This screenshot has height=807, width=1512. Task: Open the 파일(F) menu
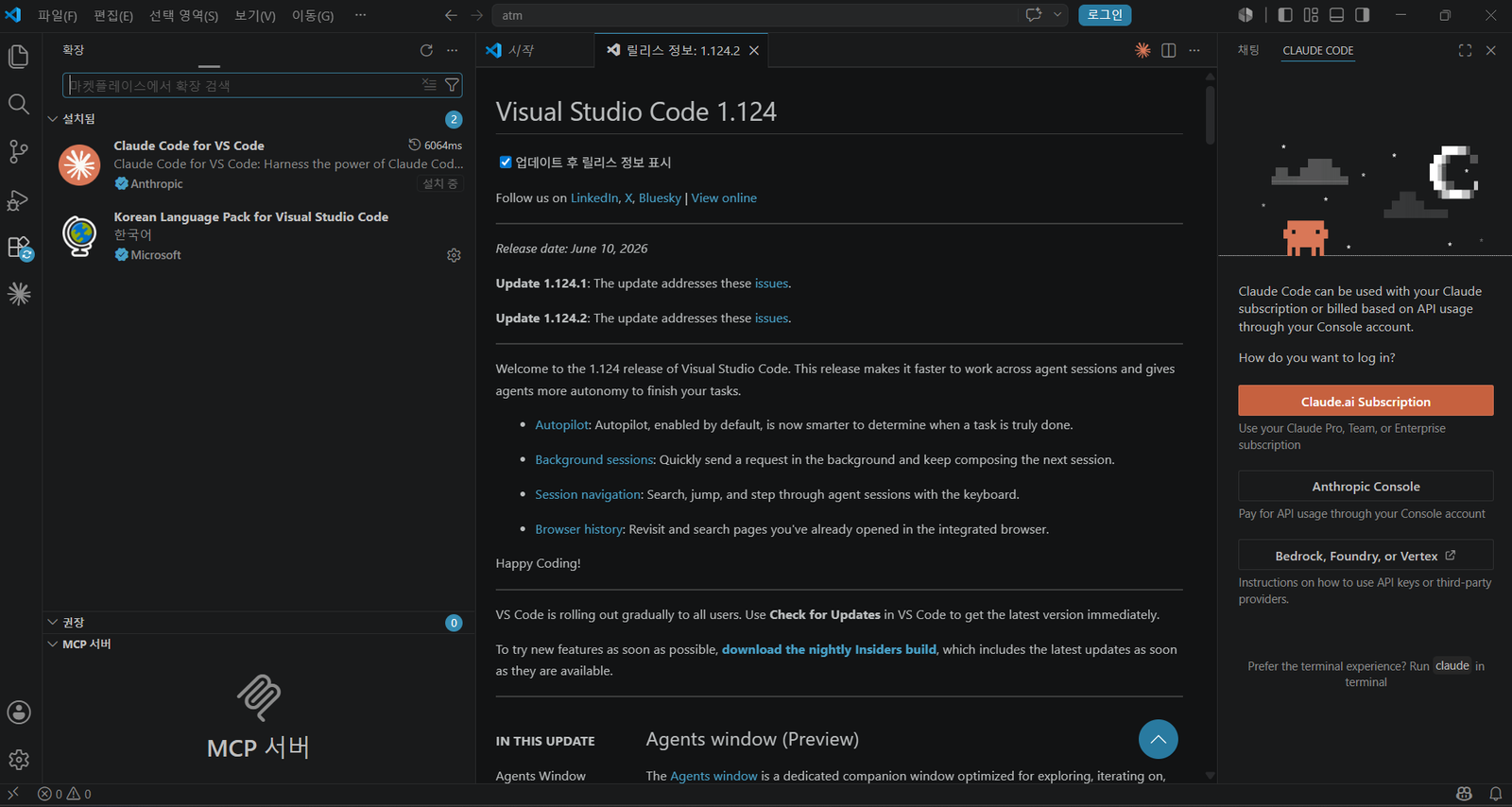tap(58, 15)
